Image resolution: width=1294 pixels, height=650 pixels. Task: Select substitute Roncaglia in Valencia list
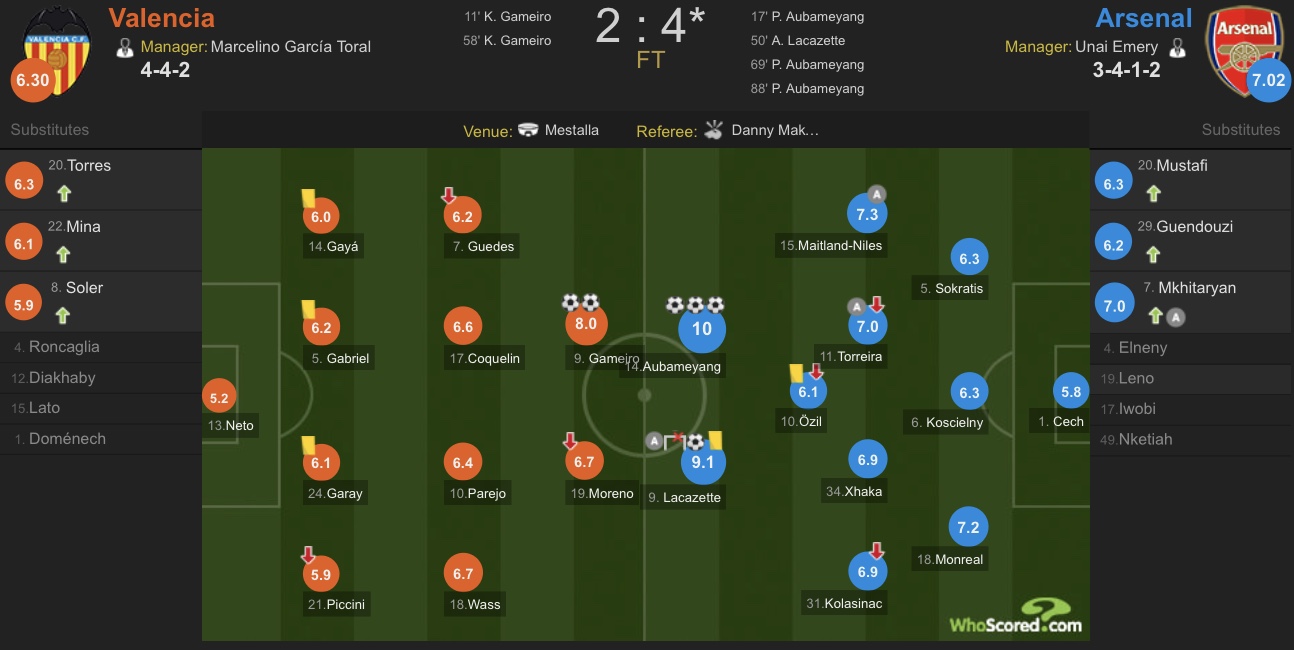click(64, 347)
